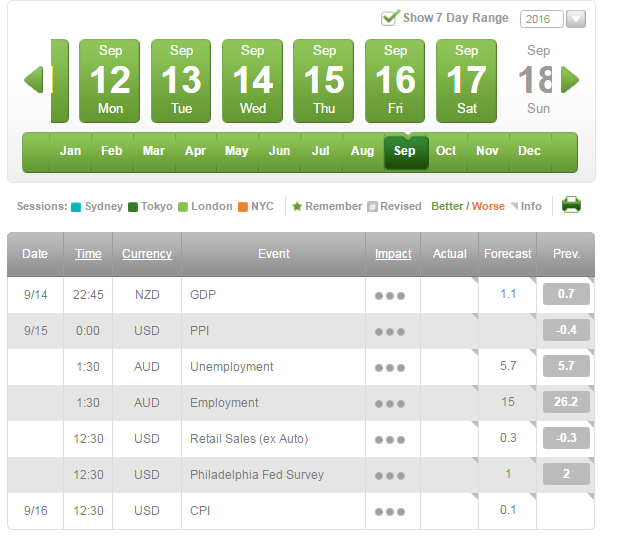
Task: Select the Sep 14 Wed date tile
Action: [x=252, y=81]
